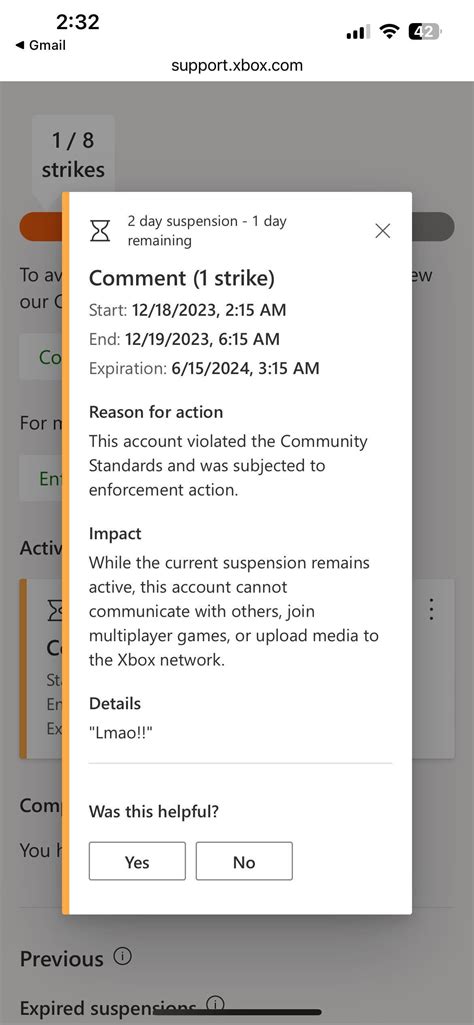474x1025 pixels.
Task: Tap the Wi-Fi status icon
Action: pos(390,31)
